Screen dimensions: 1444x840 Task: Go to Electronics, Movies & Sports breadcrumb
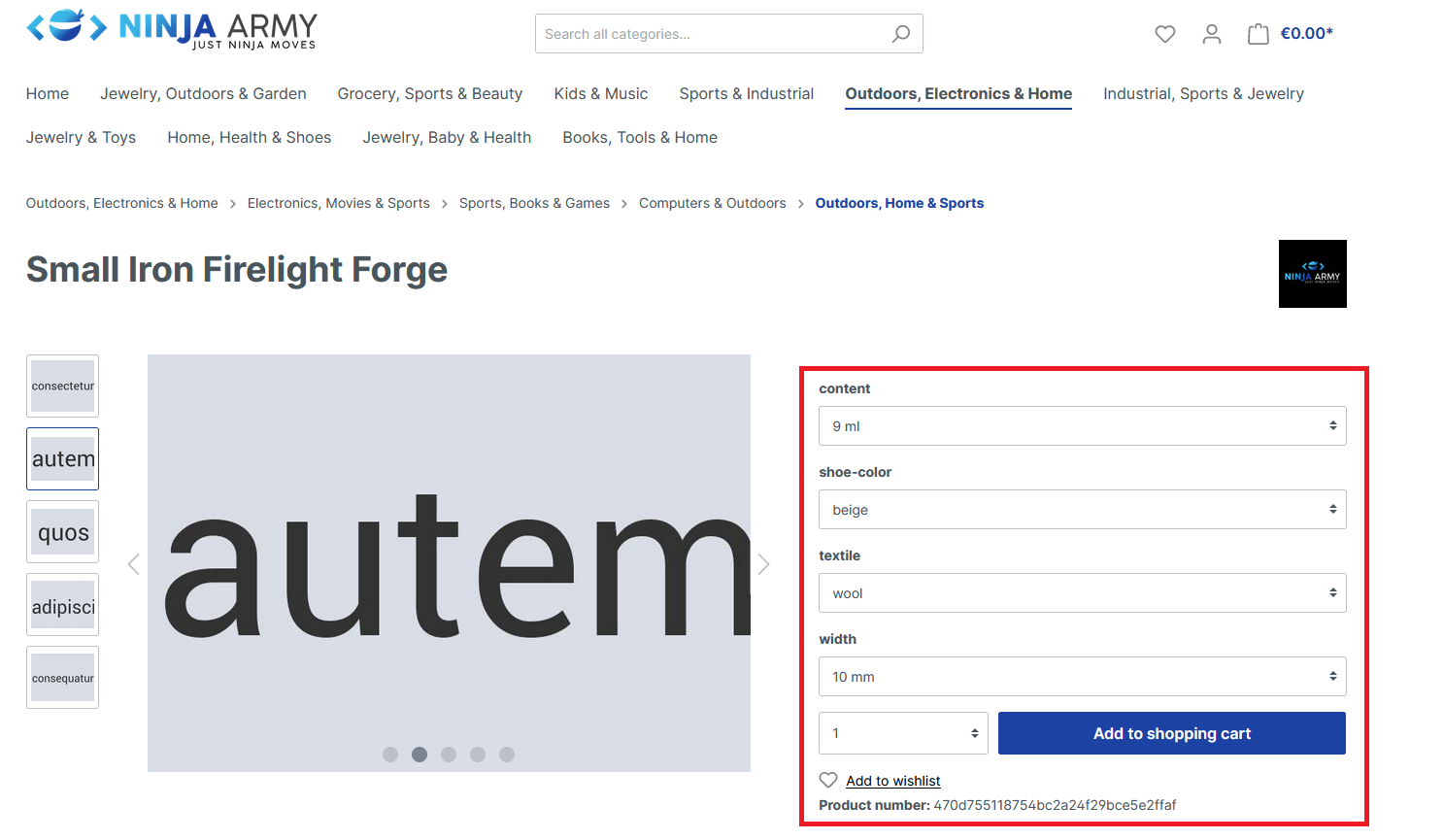tap(339, 203)
